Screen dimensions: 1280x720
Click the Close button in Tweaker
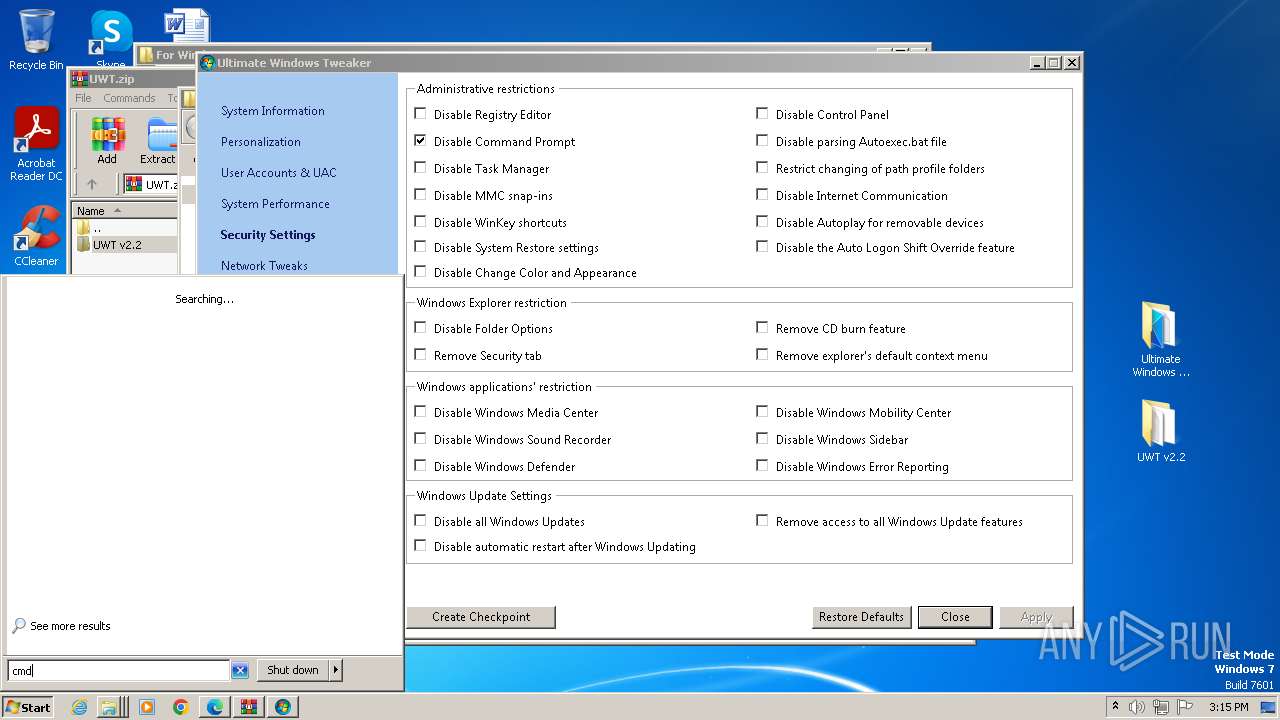955,617
